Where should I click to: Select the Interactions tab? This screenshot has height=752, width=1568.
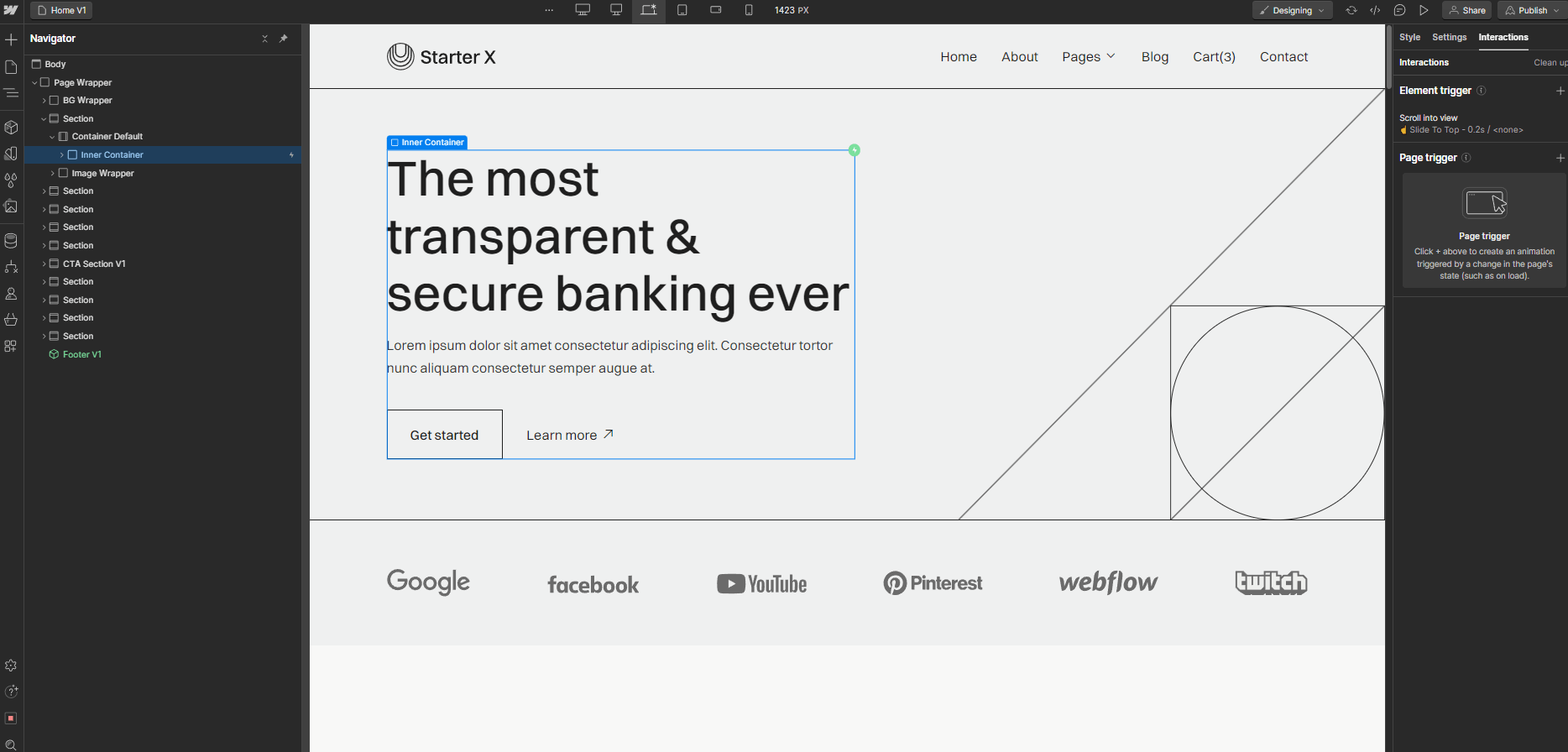tap(1503, 37)
